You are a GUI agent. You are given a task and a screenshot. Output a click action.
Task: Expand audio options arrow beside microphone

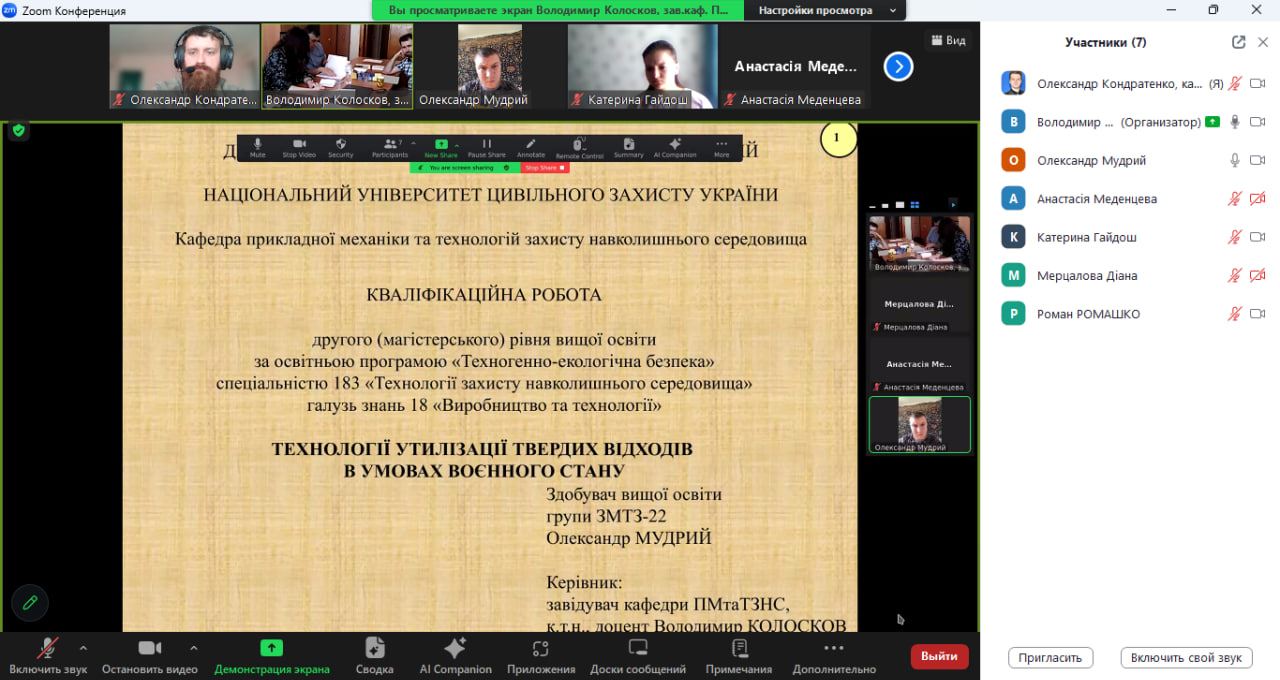tap(83, 647)
